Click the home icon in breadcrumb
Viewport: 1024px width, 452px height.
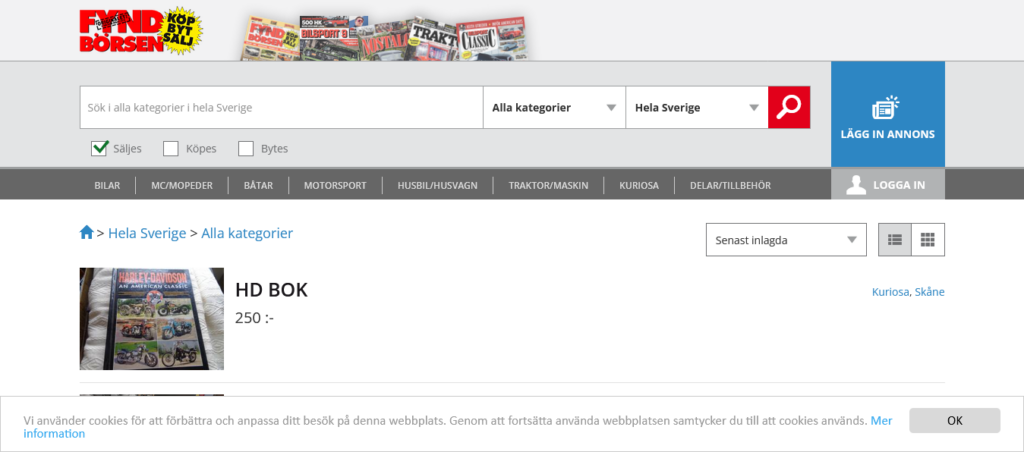tap(87, 233)
